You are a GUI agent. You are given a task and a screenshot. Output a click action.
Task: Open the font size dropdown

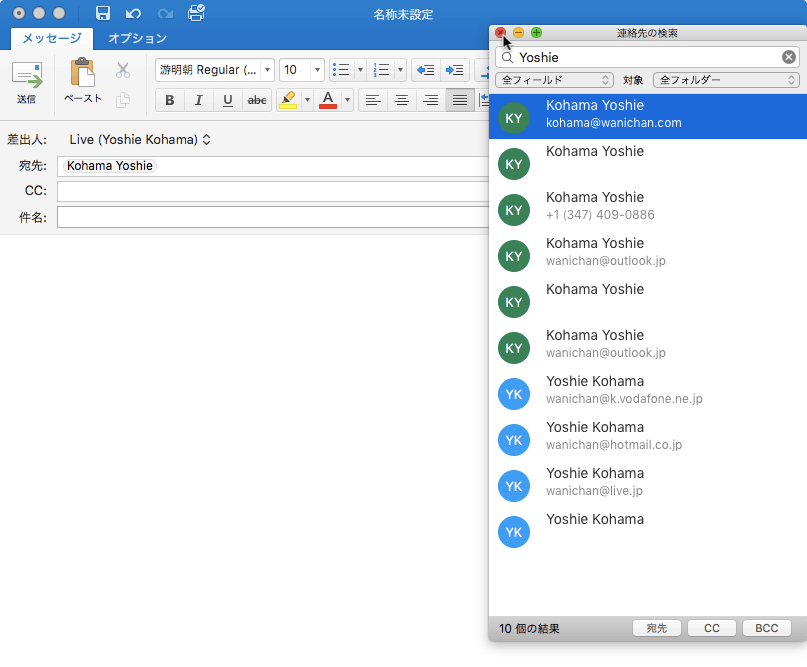click(317, 69)
